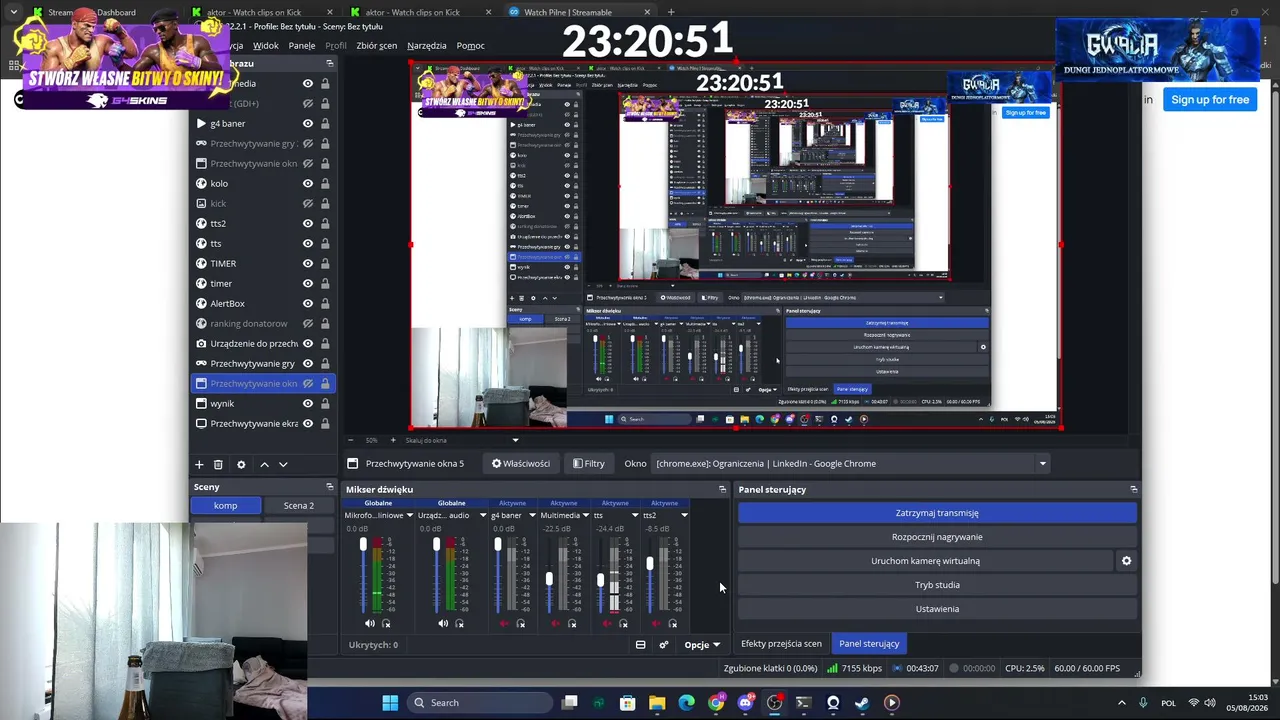Unmute the tts2 audio channel
This screenshot has width=1280, height=720.
656,624
